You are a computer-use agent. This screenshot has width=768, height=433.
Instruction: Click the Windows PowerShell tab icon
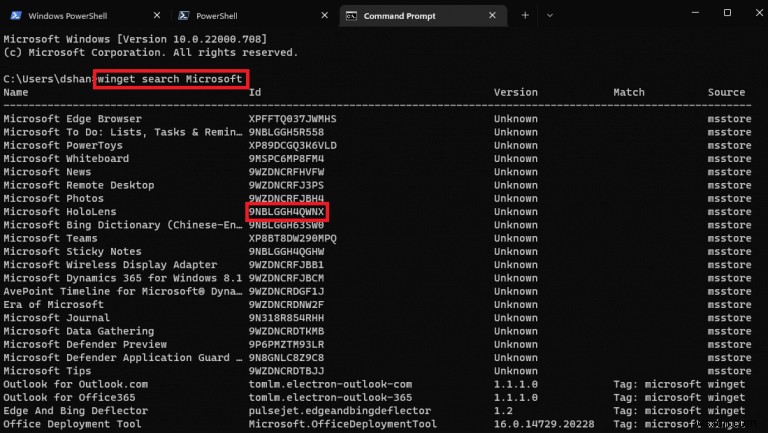point(16,16)
